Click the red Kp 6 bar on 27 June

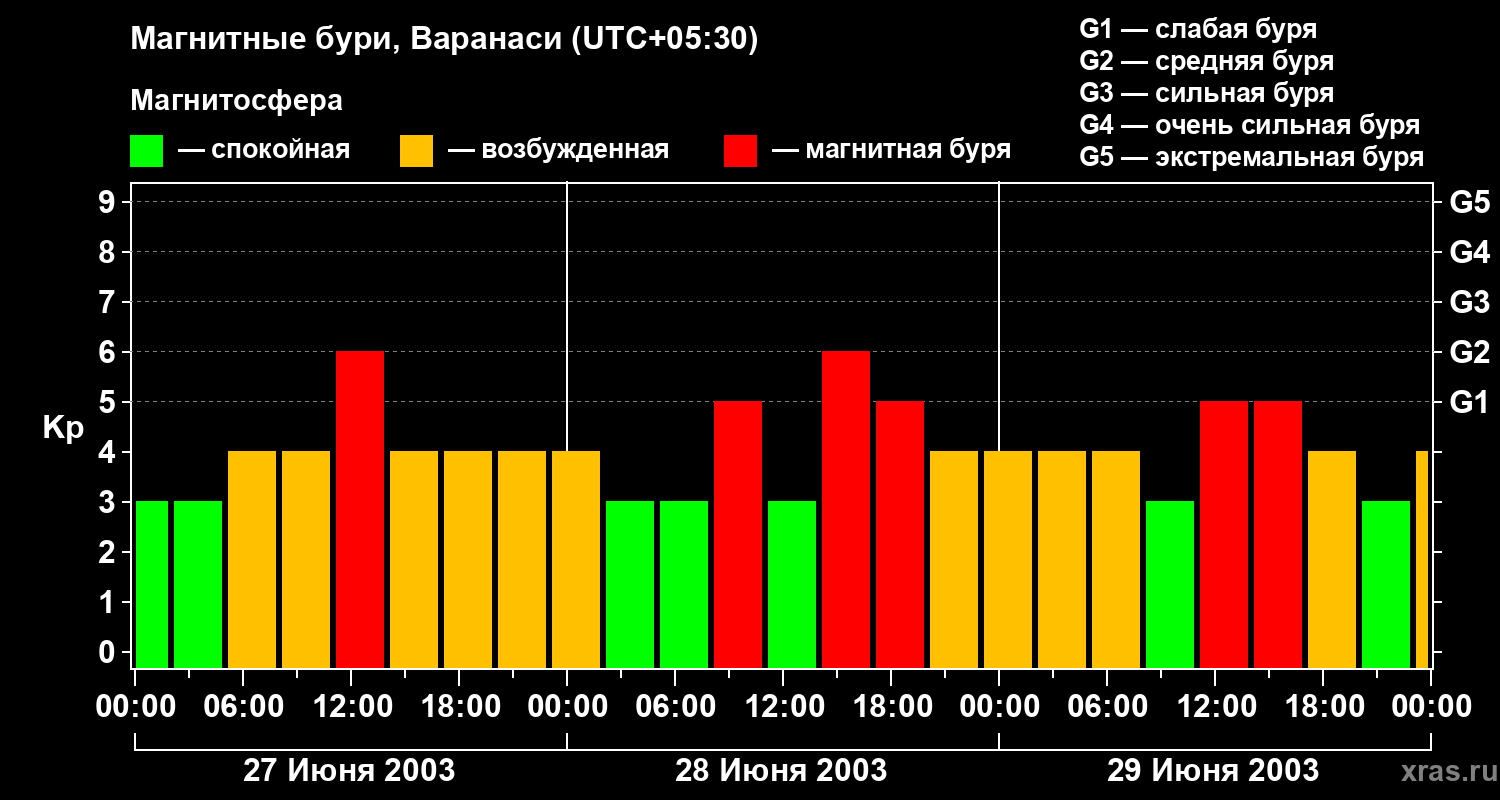click(360, 509)
